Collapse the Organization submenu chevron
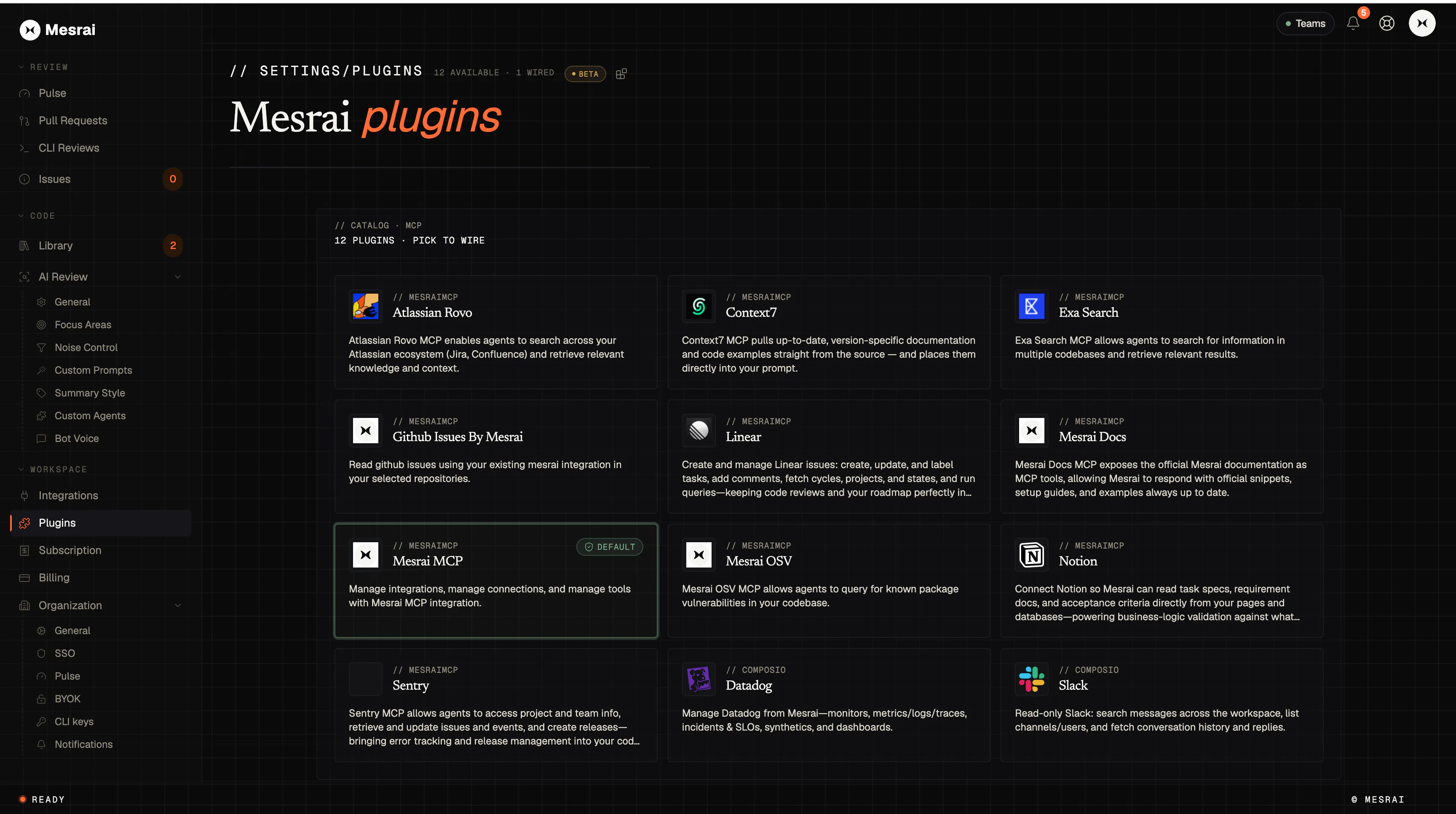The width and height of the screenshot is (1456, 814). (x=177, y=605)
